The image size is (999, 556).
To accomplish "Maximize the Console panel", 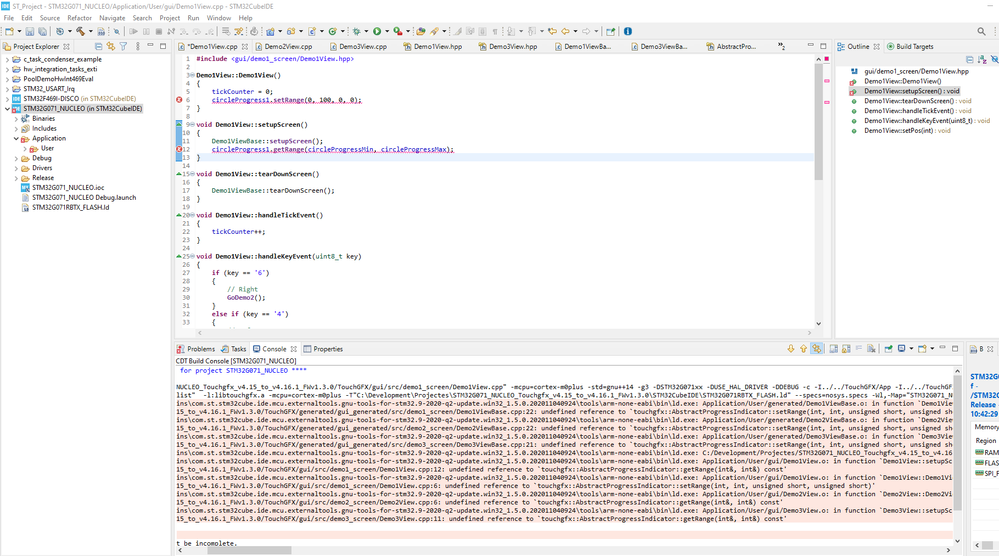I will [955, 348].
